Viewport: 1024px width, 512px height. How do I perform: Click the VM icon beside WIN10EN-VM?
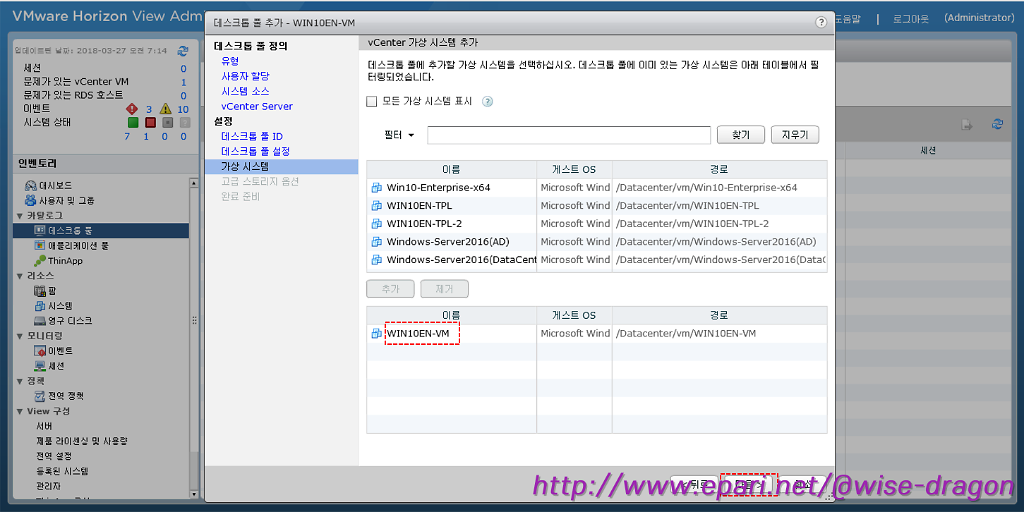tap(376, 333)
